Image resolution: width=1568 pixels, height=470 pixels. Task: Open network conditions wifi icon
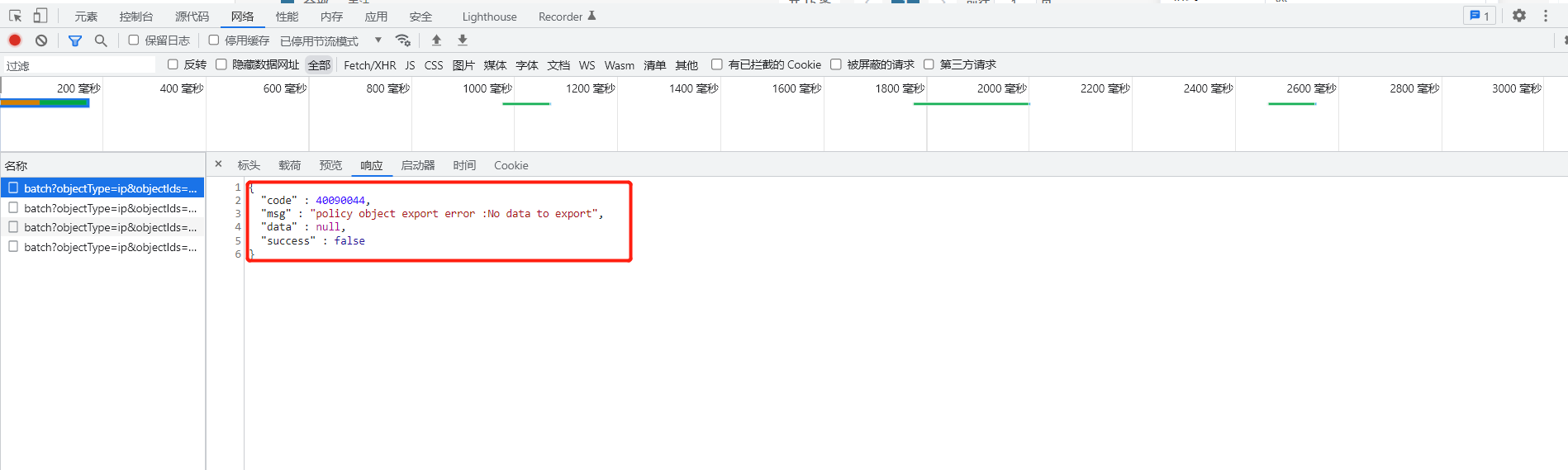(x=403, y=40)
